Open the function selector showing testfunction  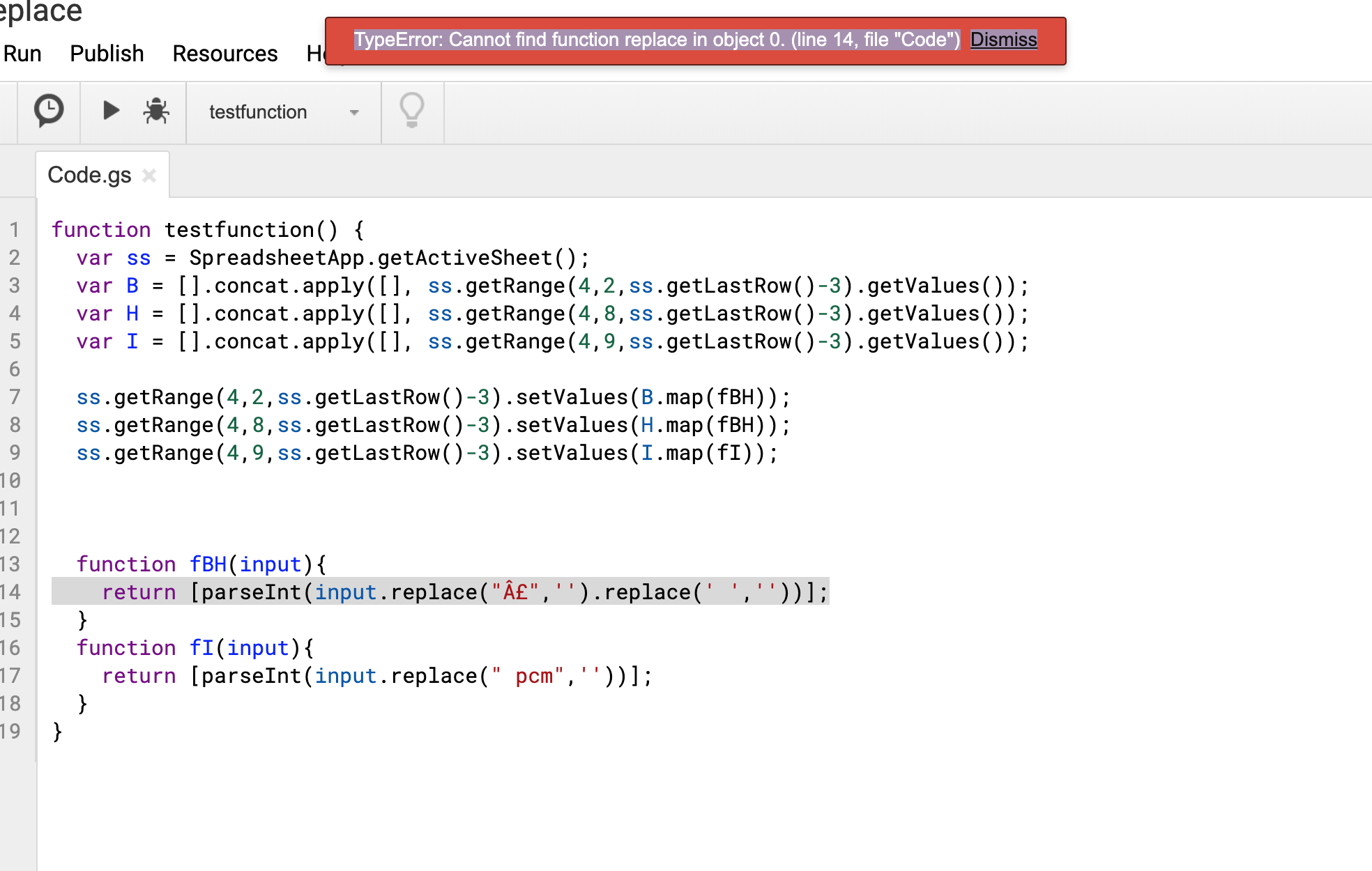pos(259,111)
